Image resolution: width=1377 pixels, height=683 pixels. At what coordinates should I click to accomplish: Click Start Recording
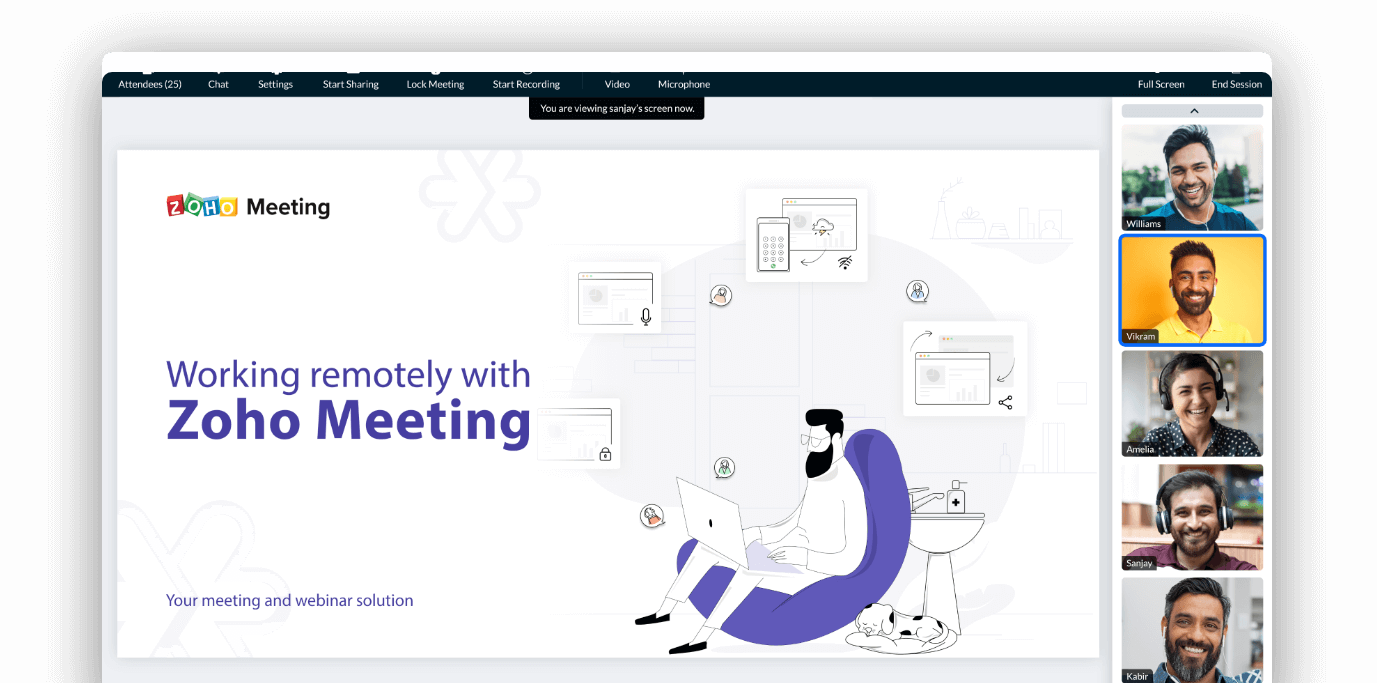[526, 84]
